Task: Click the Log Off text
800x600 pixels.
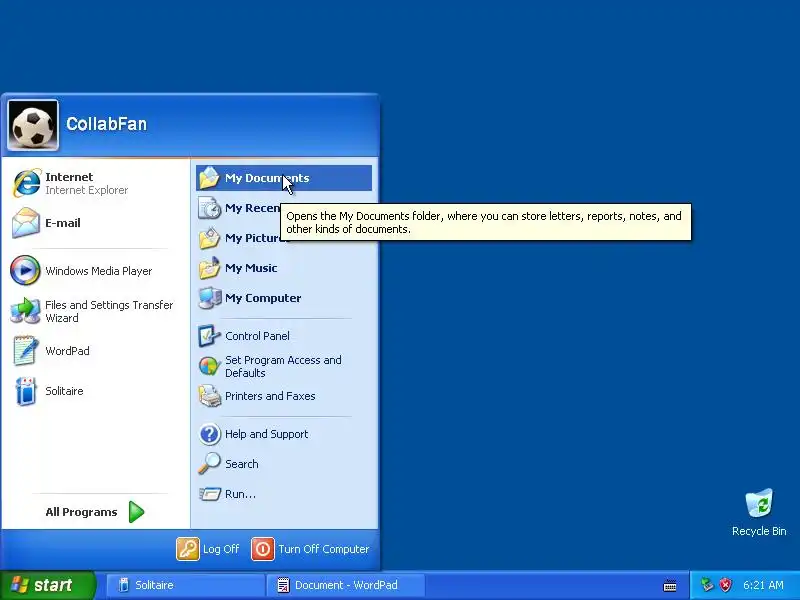Action: point(221,549)
